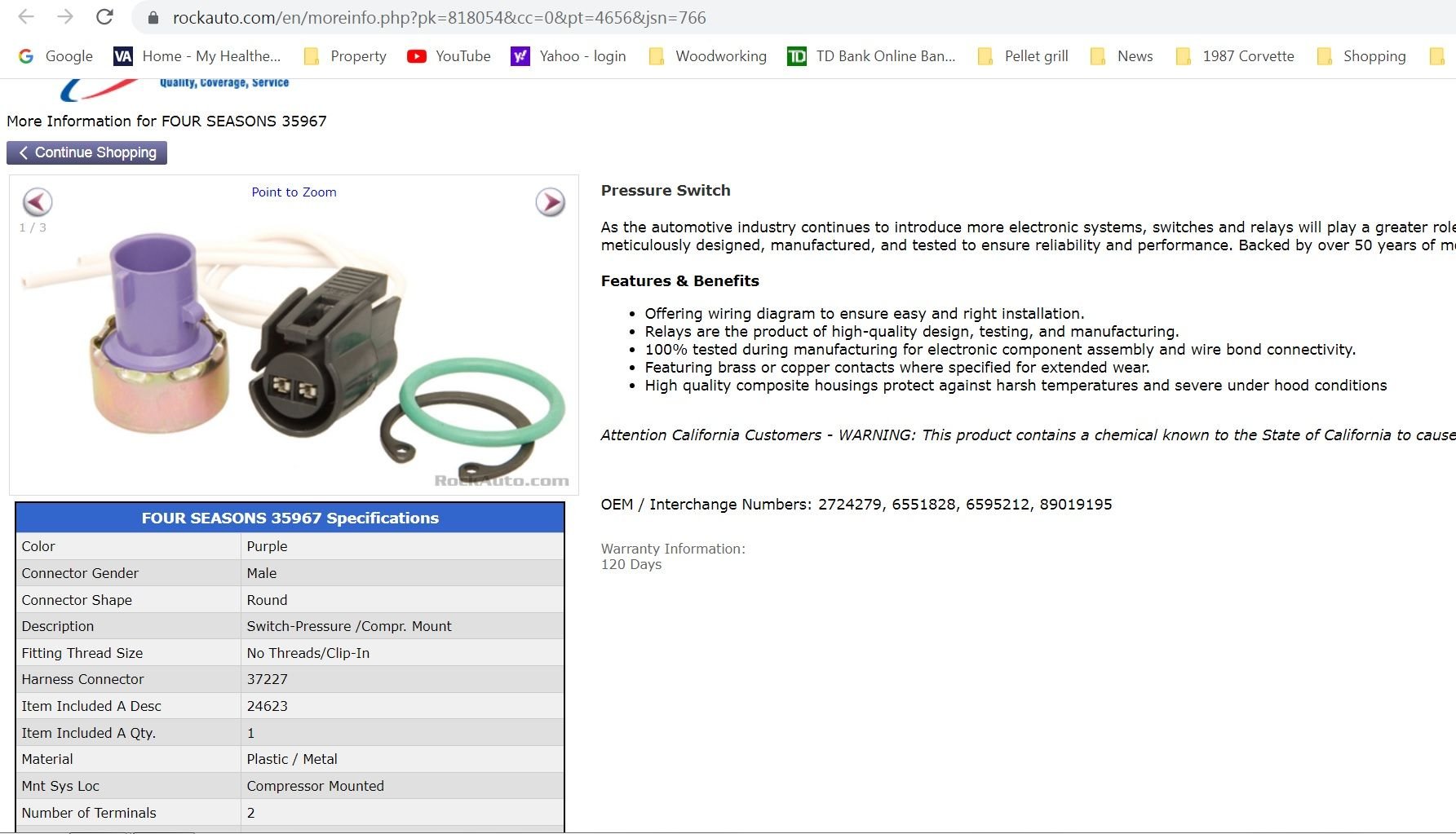The width and height of the screenshot is (1456, 834).
Task: Click the Point to Zoom link
Action: (x=294, y=192)
